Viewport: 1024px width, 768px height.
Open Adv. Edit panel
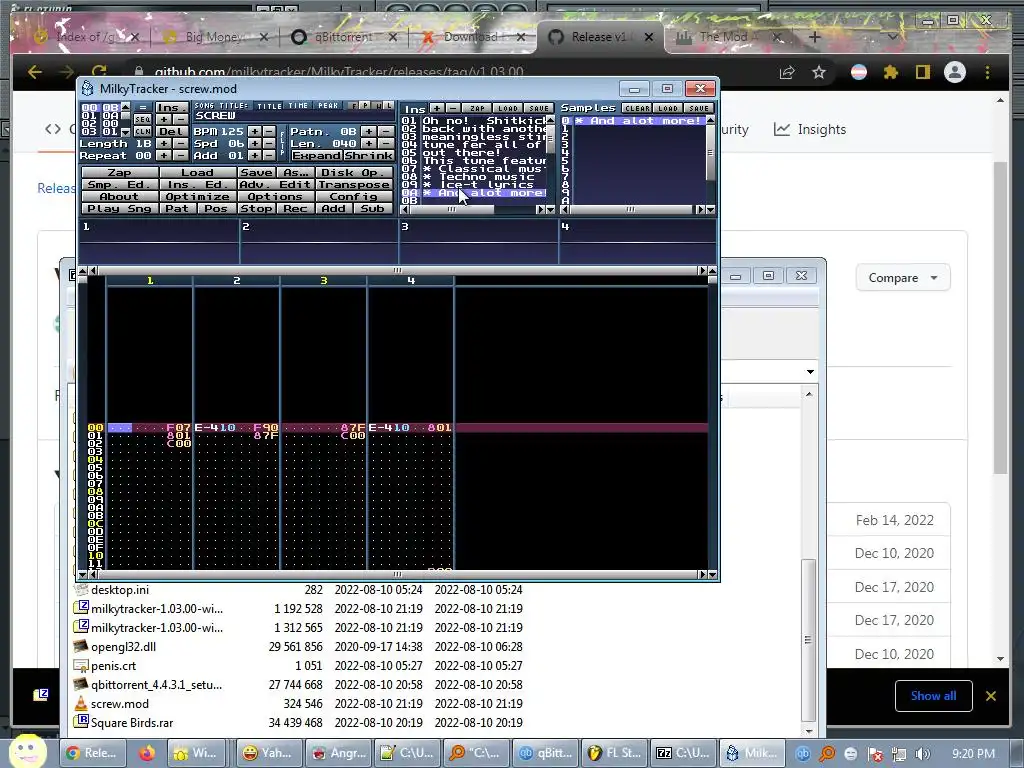click(x=276, y=184)
